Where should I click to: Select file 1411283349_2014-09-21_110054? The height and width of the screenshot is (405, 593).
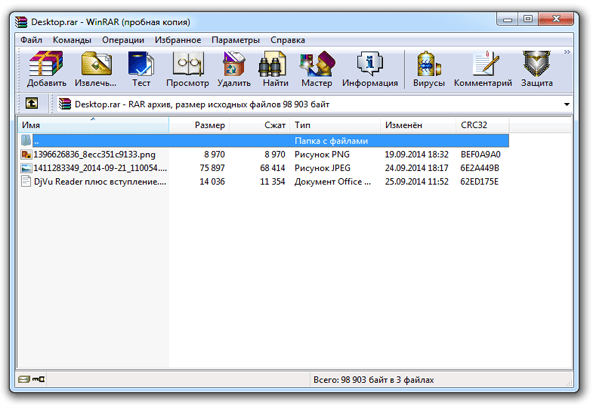[100, 168]
